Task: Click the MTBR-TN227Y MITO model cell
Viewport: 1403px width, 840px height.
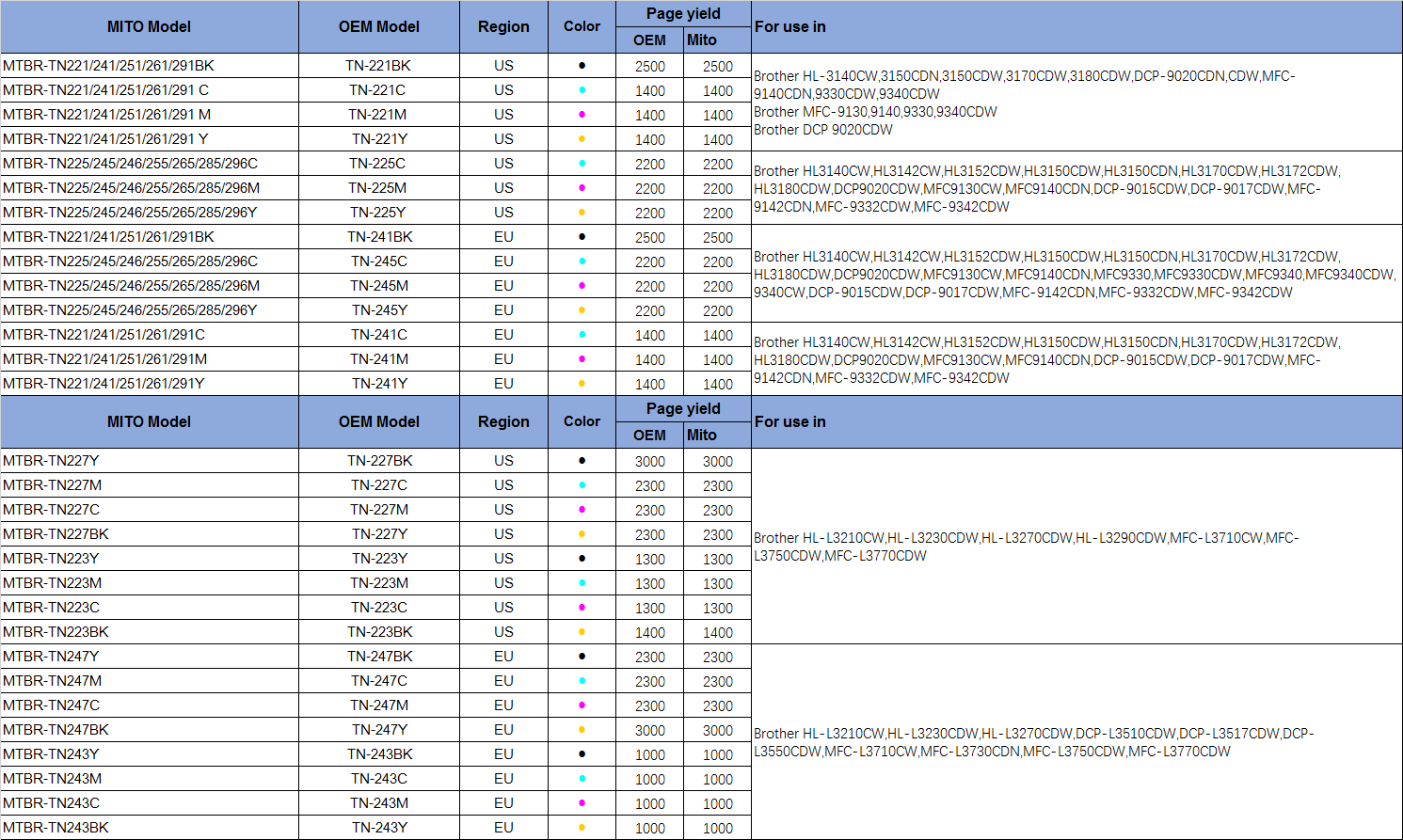Action: pyautogui.click(x=150, y=461)
